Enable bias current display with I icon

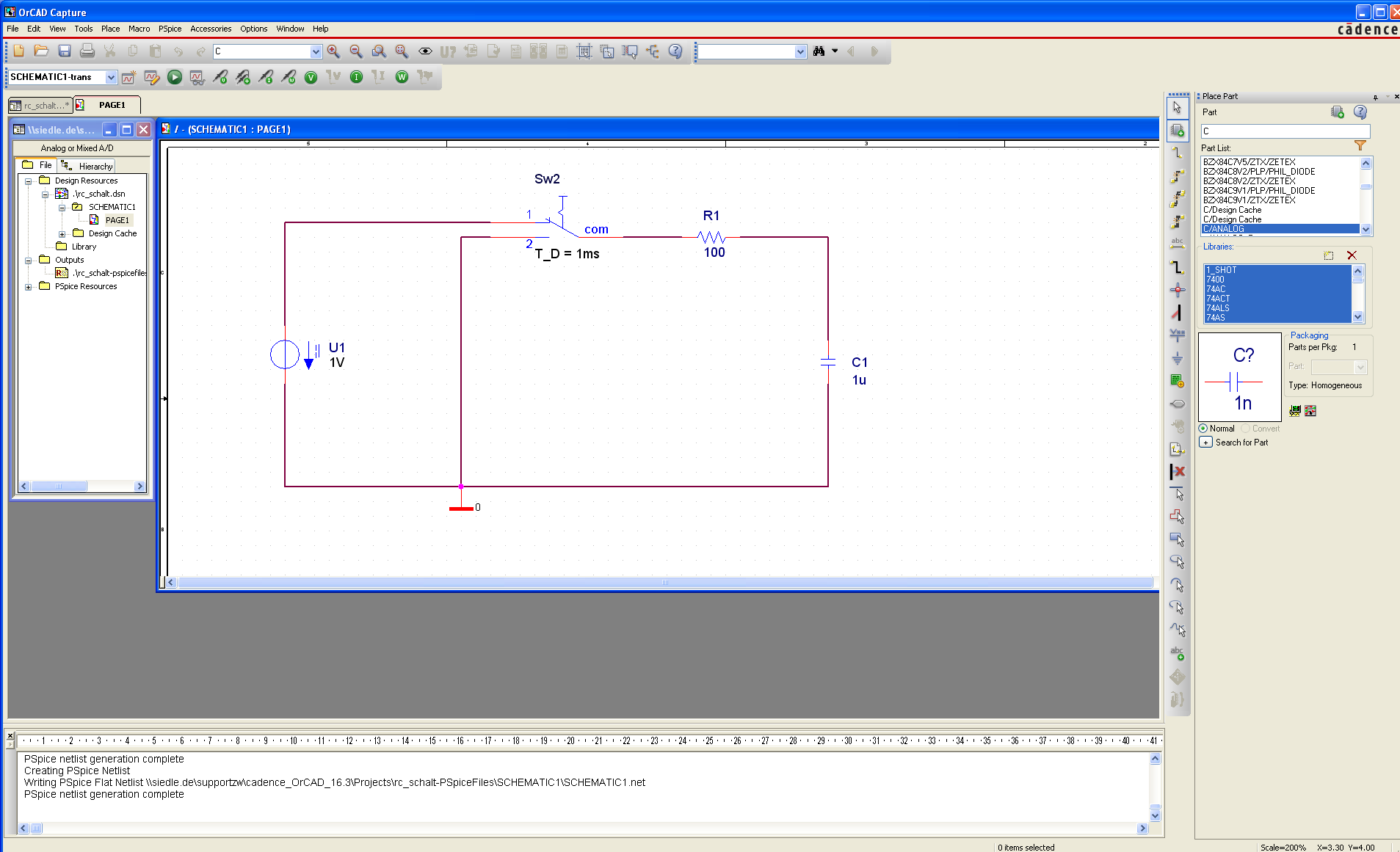point(356,77)
